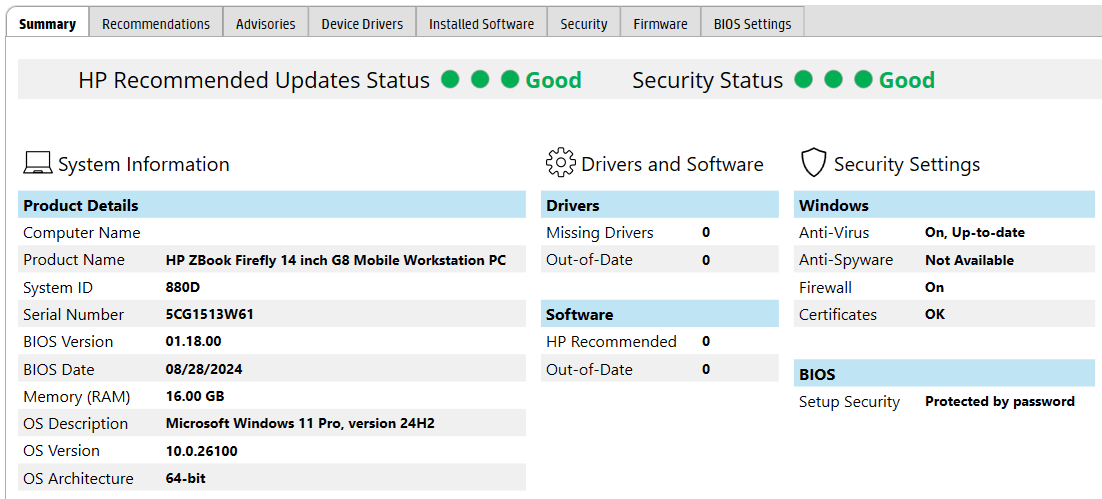Click Firewall status 'On'
Image resolution: width=1102 pixels, height=499 pixels.
tap(934, 287)
